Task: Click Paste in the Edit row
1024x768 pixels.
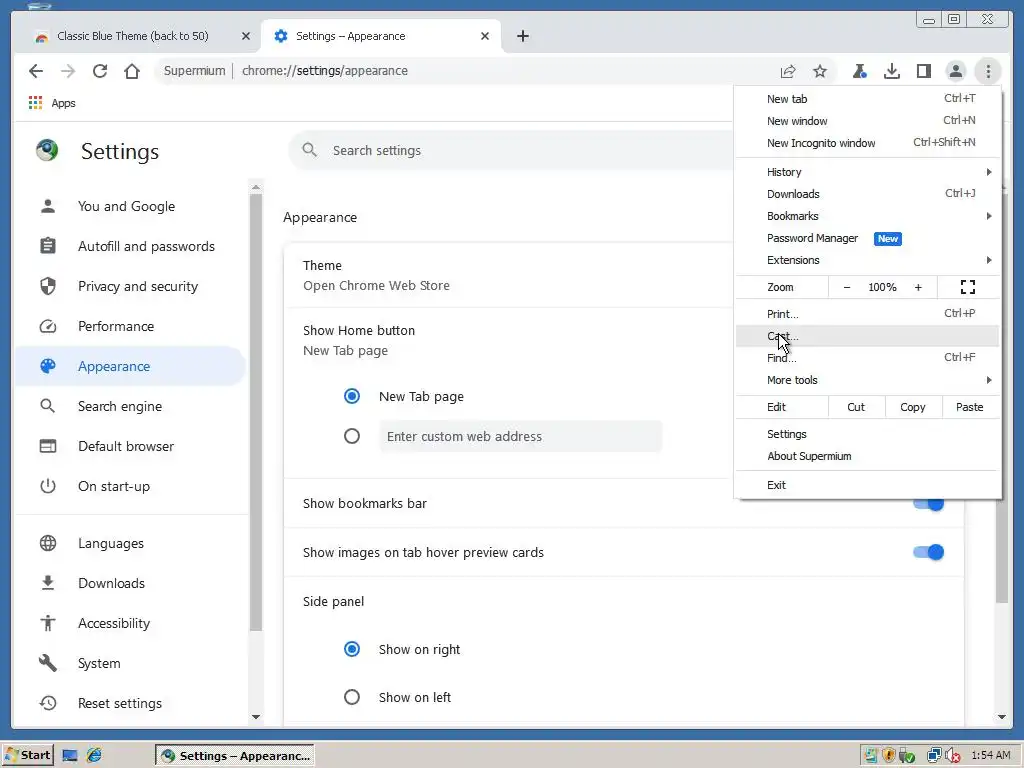Action: [x=970, y=407]
